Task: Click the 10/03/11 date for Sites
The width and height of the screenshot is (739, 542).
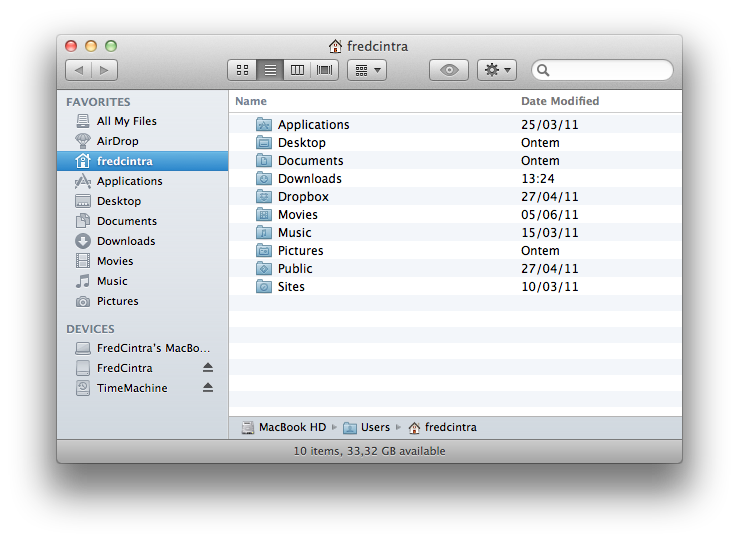Action: (x=550, y=287)
